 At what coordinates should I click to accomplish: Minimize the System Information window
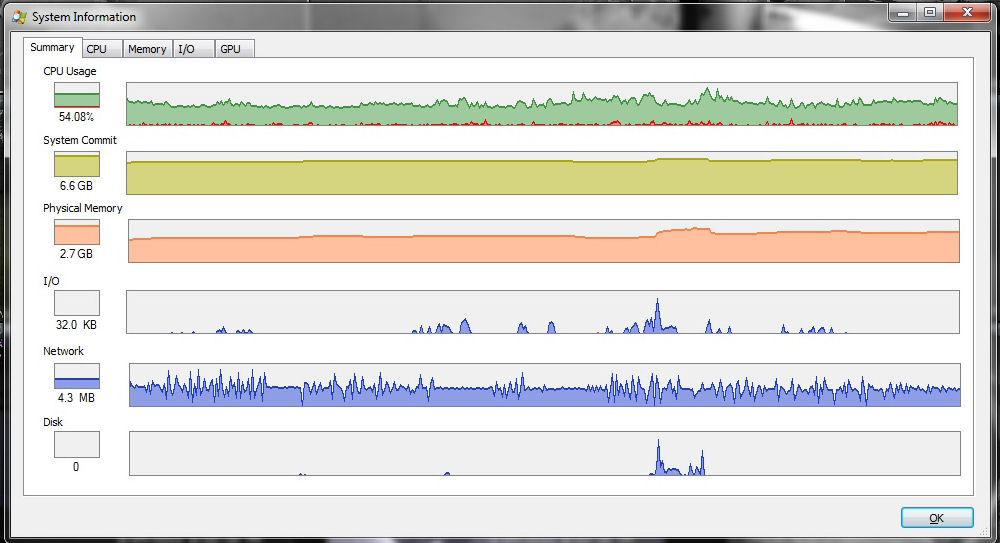click(902, 12)
